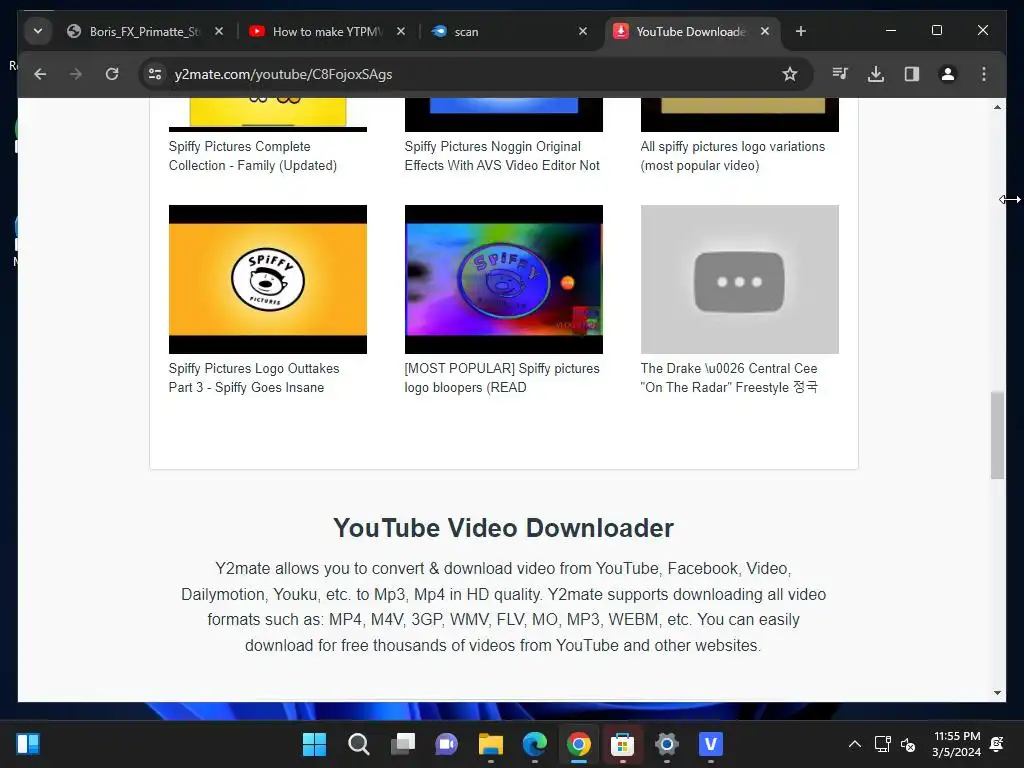Open All spiffy pictures logo variations link
The height and width of the screenshot is (768, 1024).
click(x=733, y=156)
